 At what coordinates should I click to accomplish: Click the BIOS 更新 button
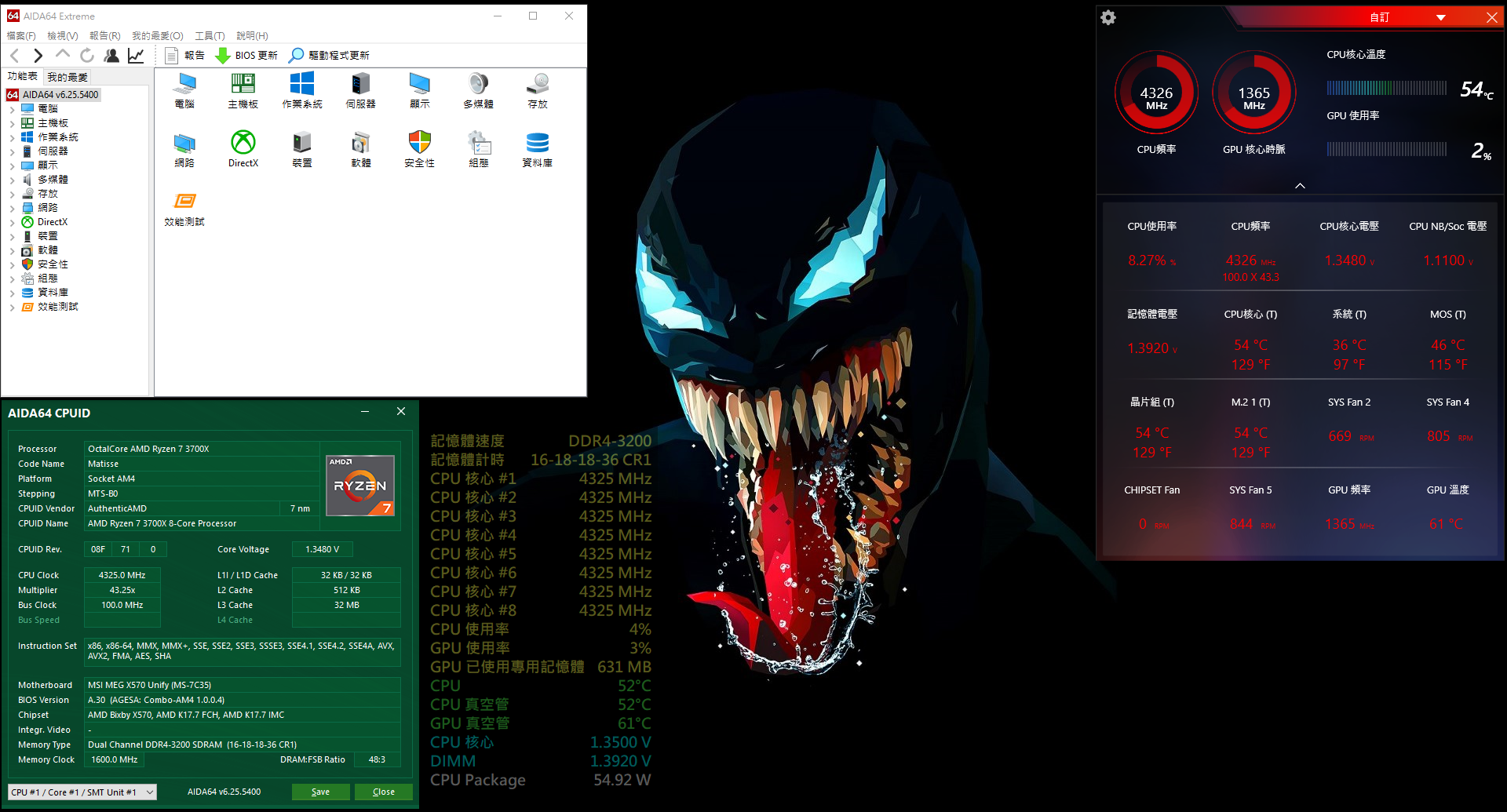tap(246, 55)
